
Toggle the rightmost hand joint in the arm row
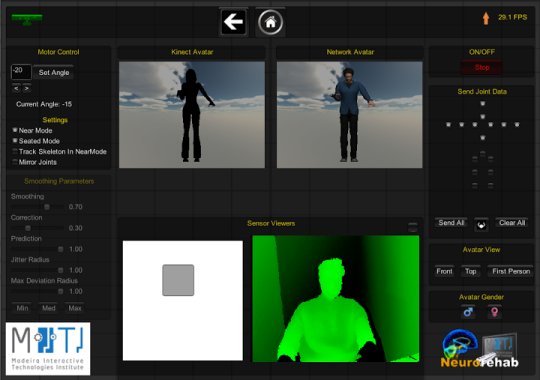517,124
